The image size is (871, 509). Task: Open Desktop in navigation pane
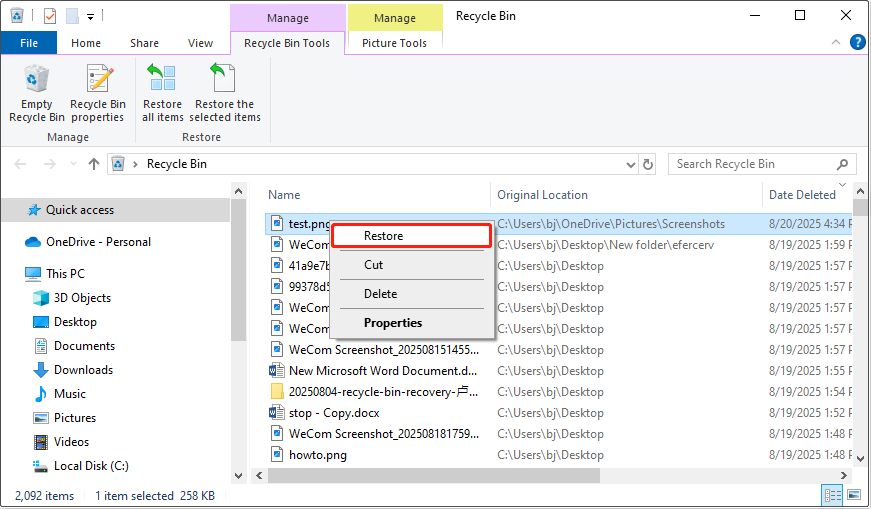[75, 322]
